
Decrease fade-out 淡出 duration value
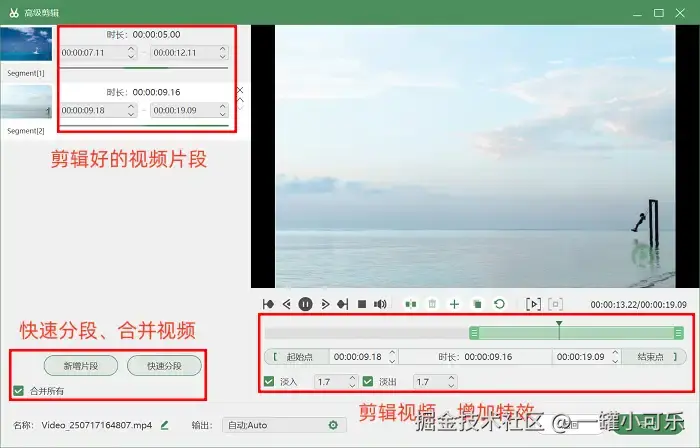tap(451, 386)
